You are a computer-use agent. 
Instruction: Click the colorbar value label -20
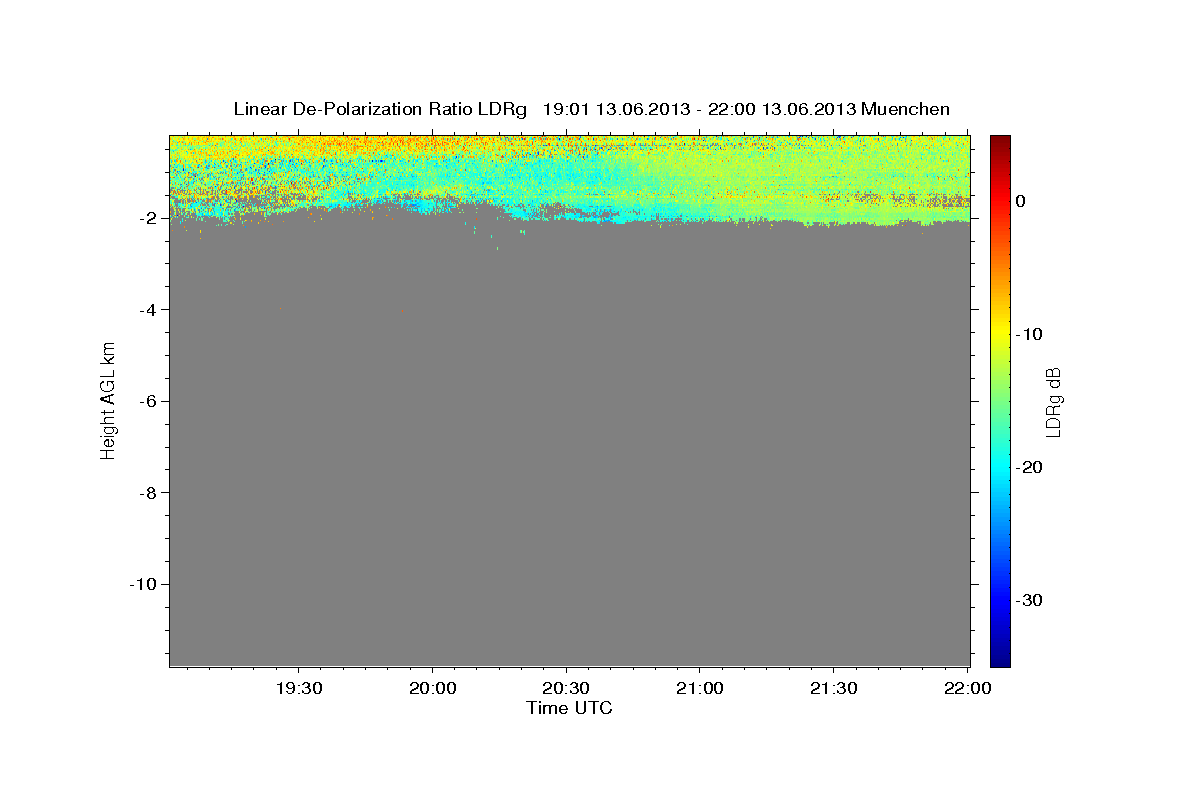point(1030,467)
